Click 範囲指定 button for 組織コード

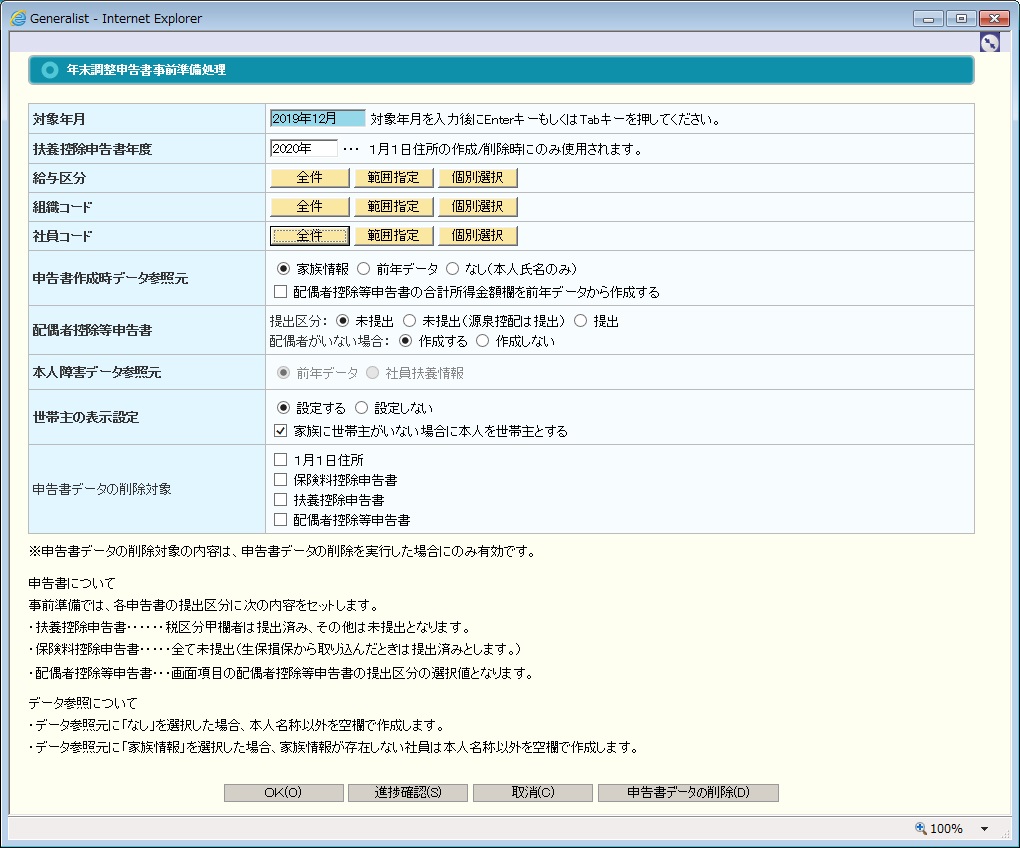point(394,207)
